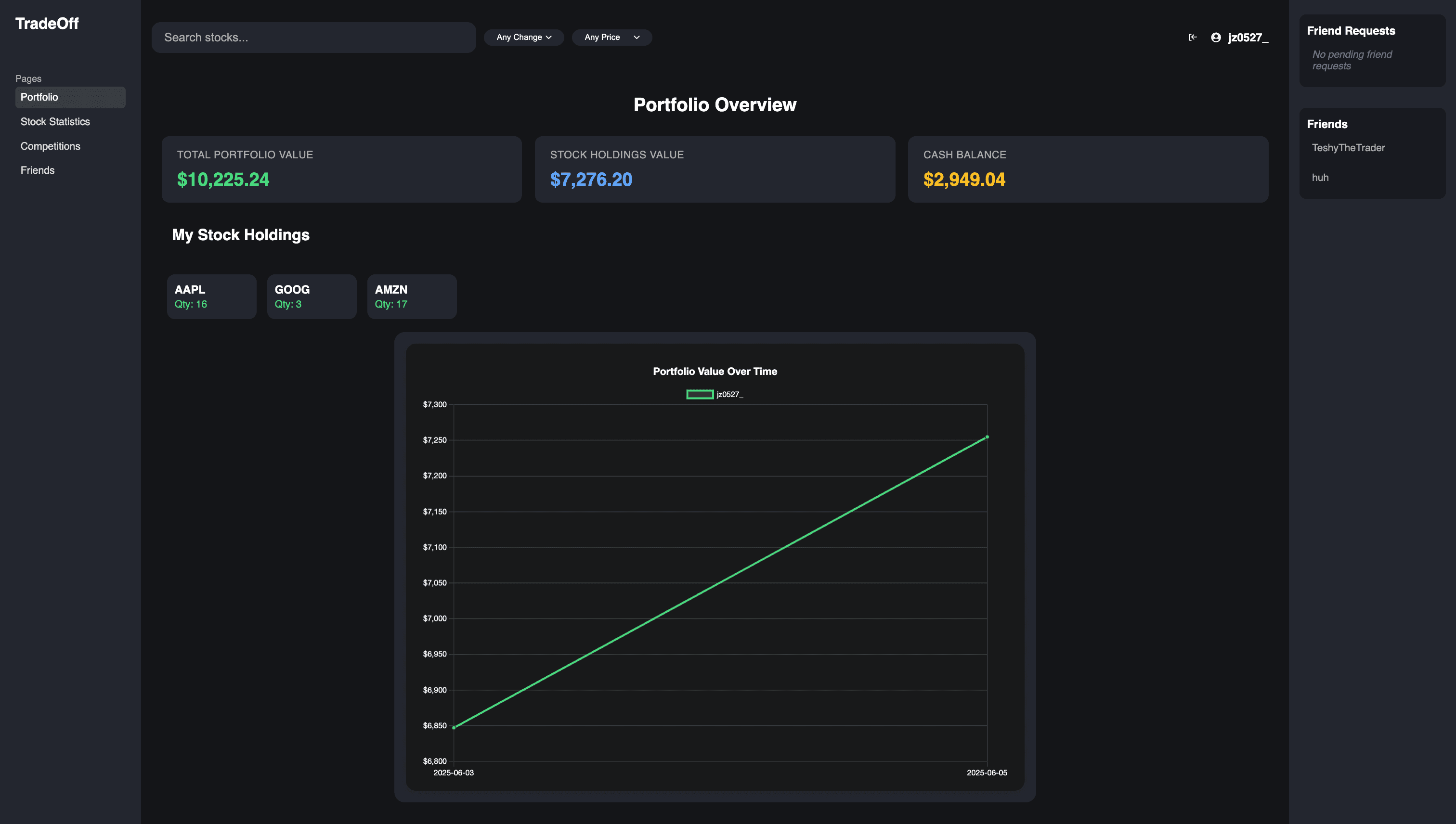
Task: Open Friends page from sidebar
Action: [38, 170]
